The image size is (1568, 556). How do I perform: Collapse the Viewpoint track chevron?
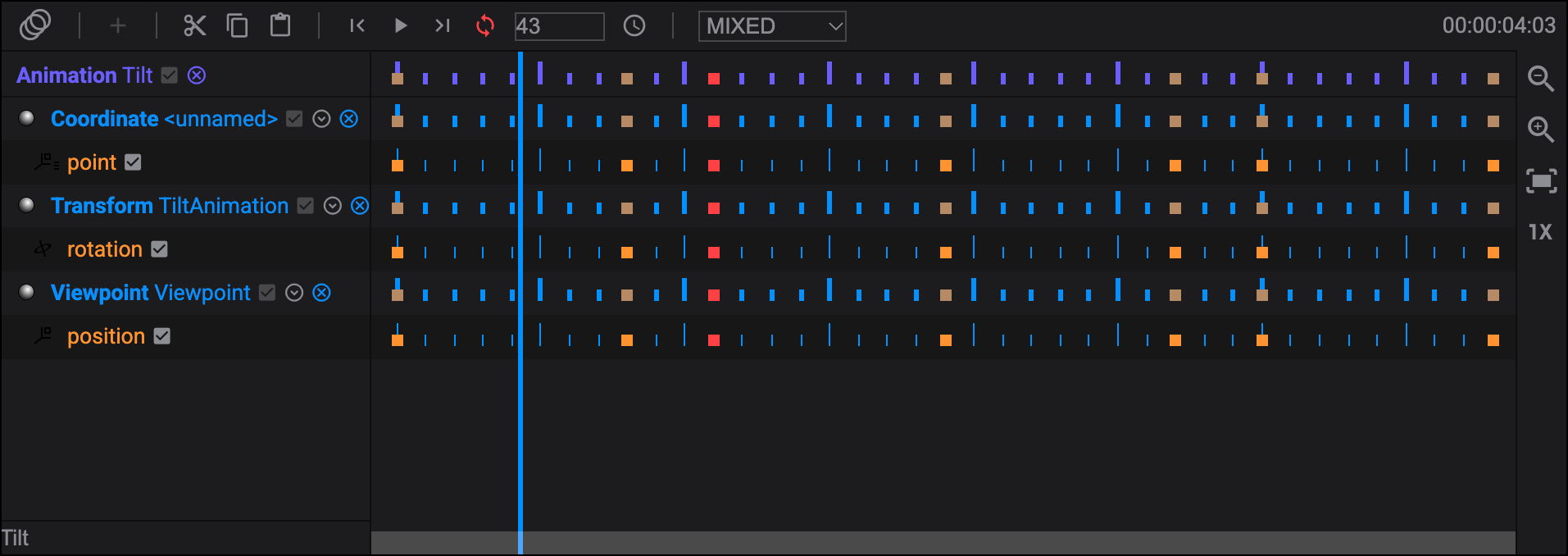point(294,293)
